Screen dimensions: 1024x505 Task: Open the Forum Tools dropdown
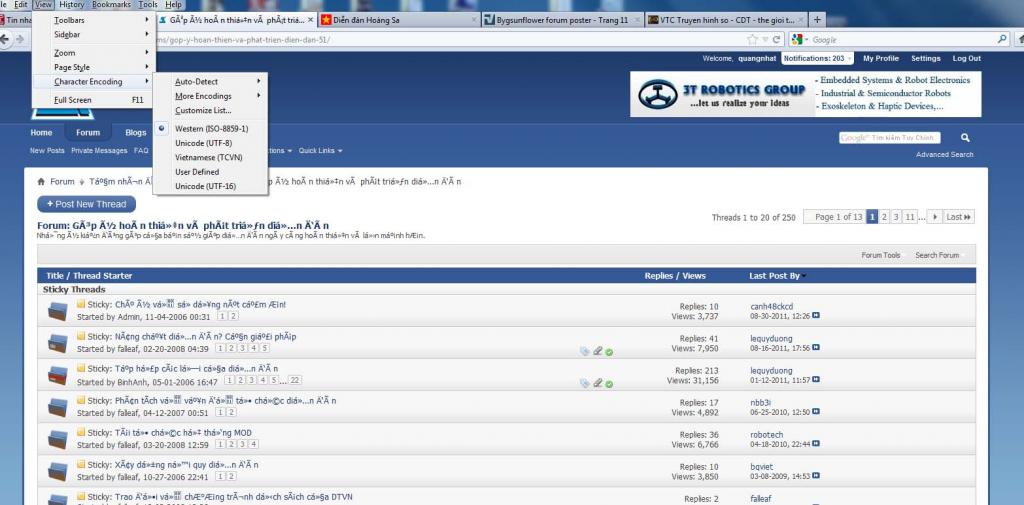click(880, 255)
